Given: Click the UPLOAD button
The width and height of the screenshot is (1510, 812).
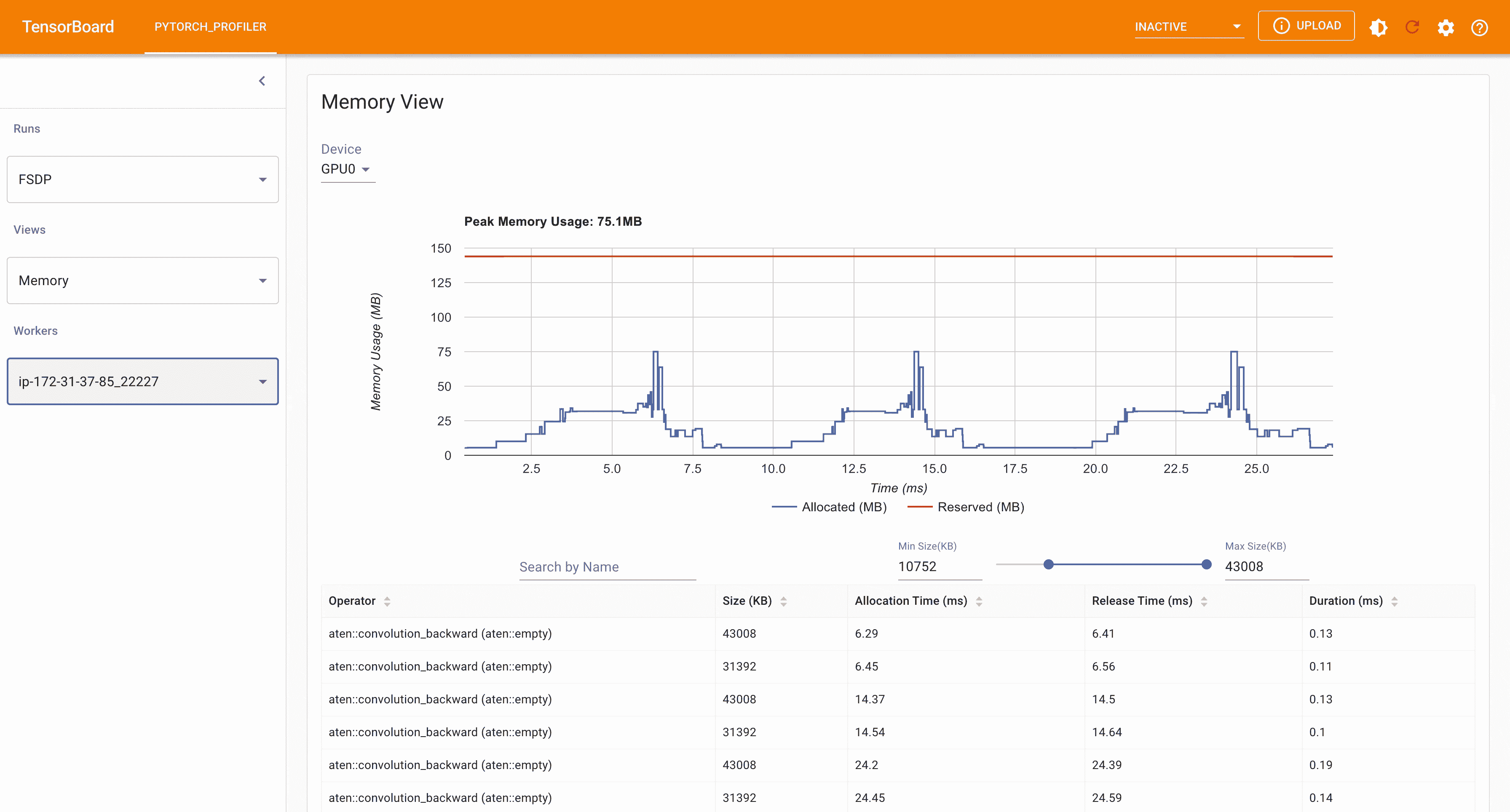Looking at the screenshot, I should coord(1306,26).
